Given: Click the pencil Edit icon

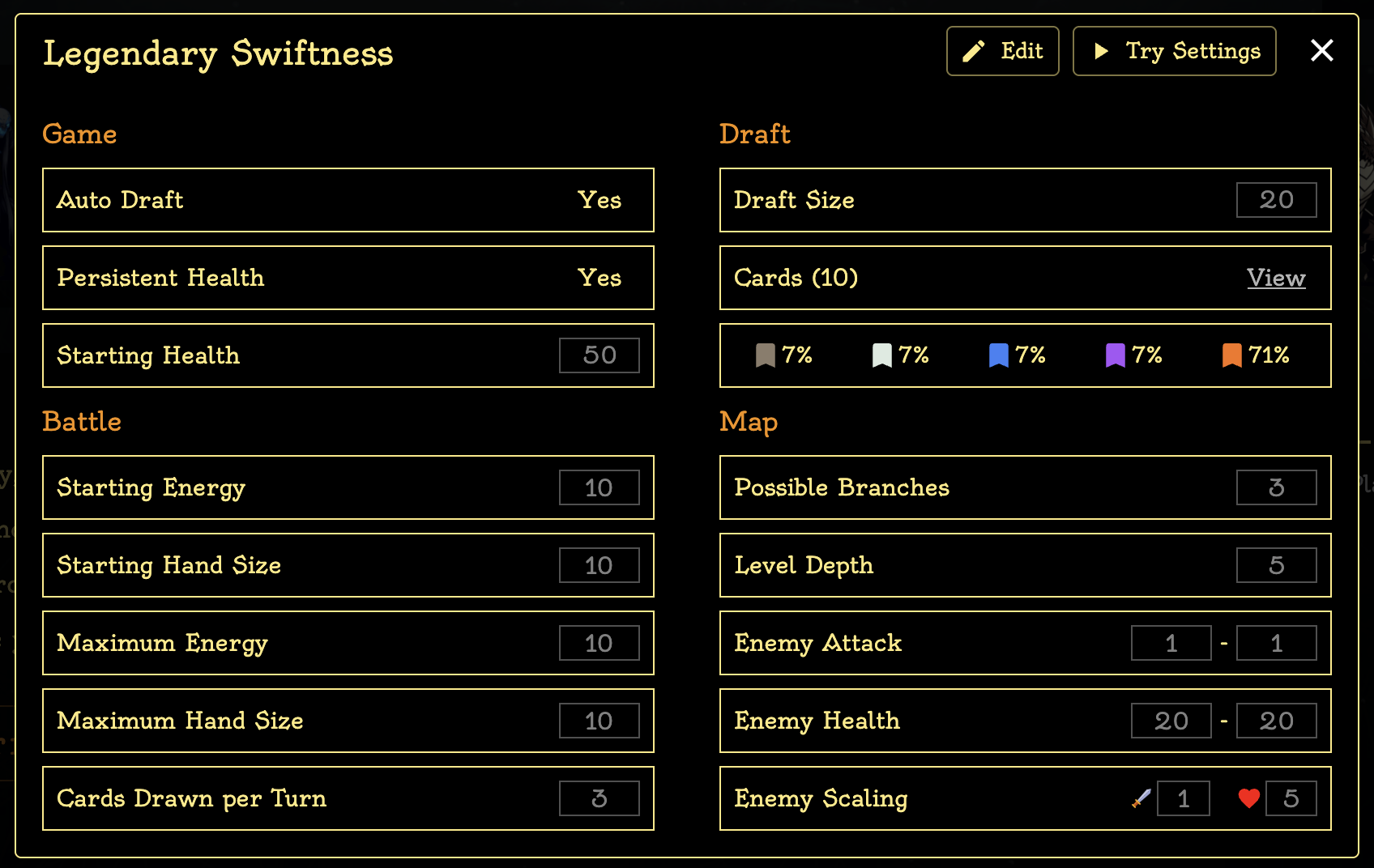Looking at the screenshot, I should (x=975, y=50).
